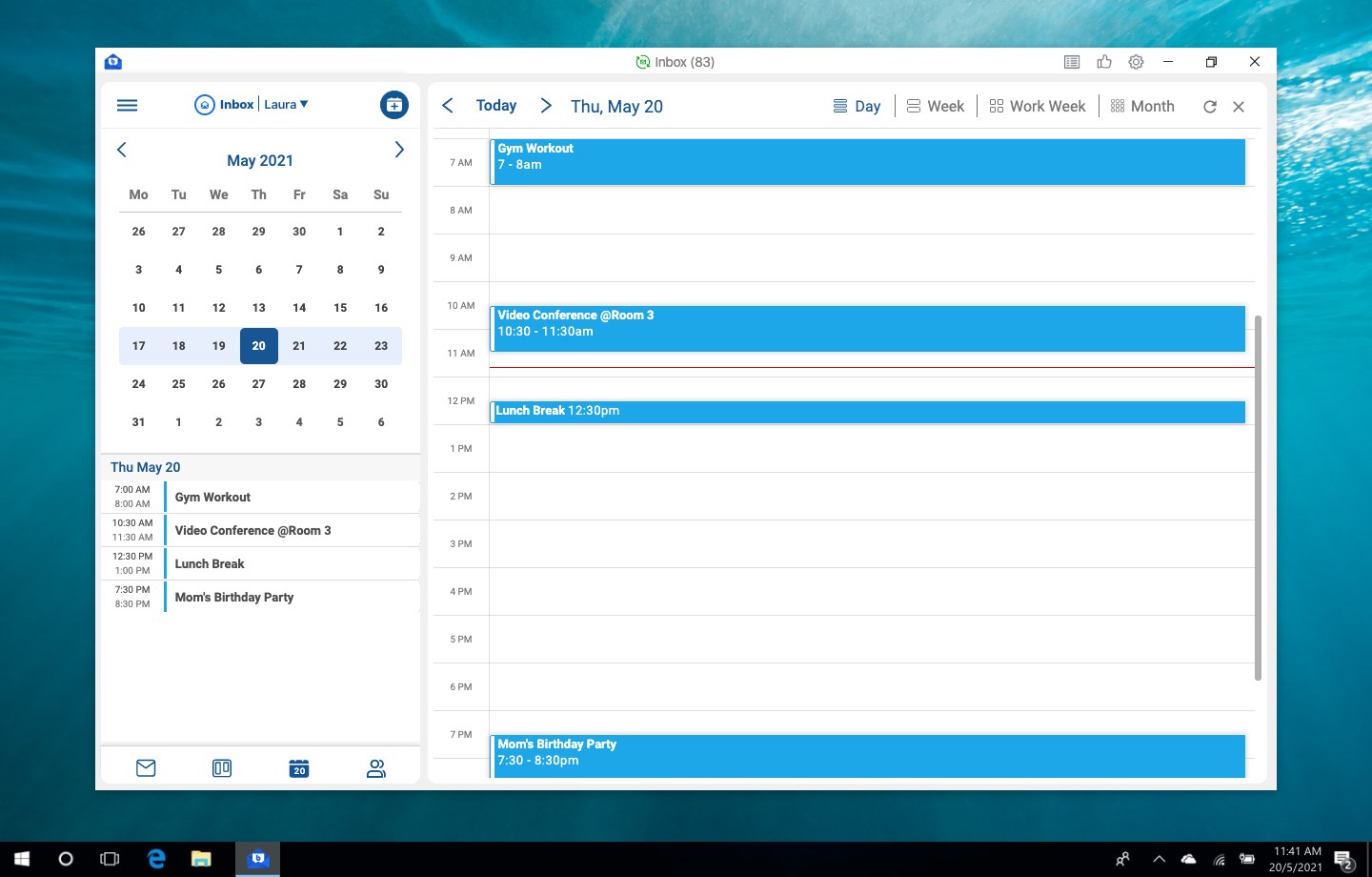1372x877 pixels.
Task: Select May 13 in mini calendar
Action: click(259, 308)
